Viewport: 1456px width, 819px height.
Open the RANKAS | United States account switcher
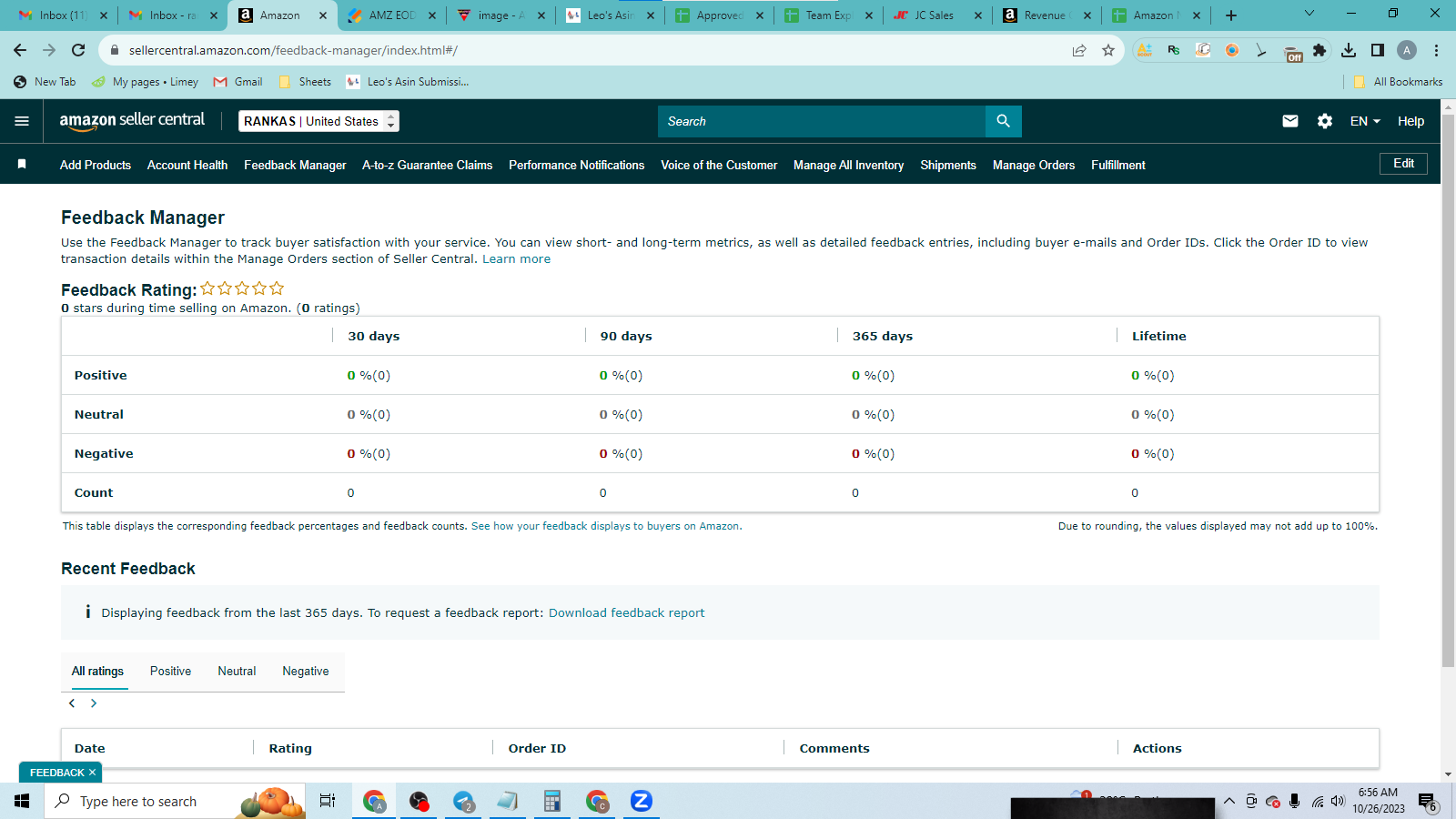318,121
